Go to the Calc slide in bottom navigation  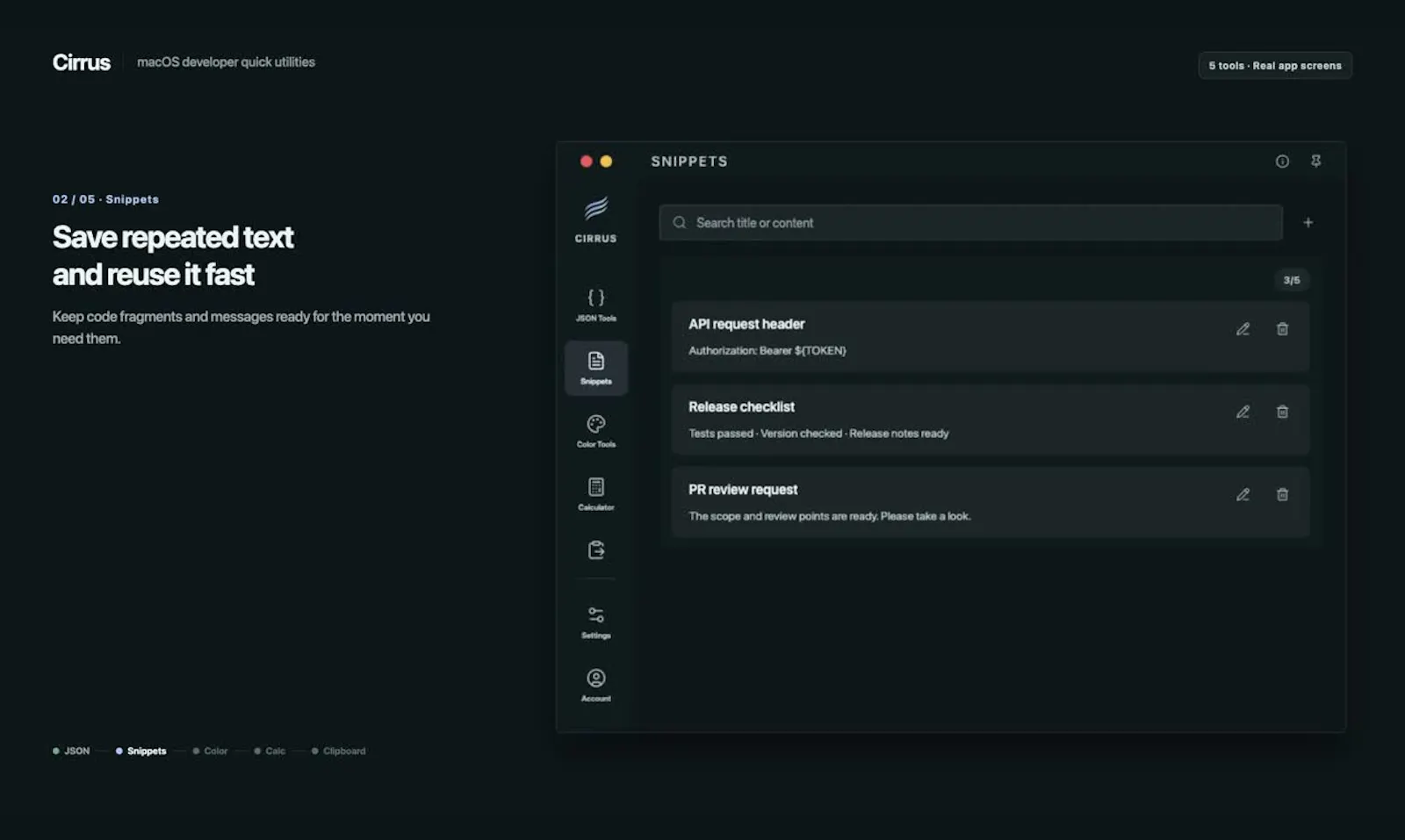point(270,751)
